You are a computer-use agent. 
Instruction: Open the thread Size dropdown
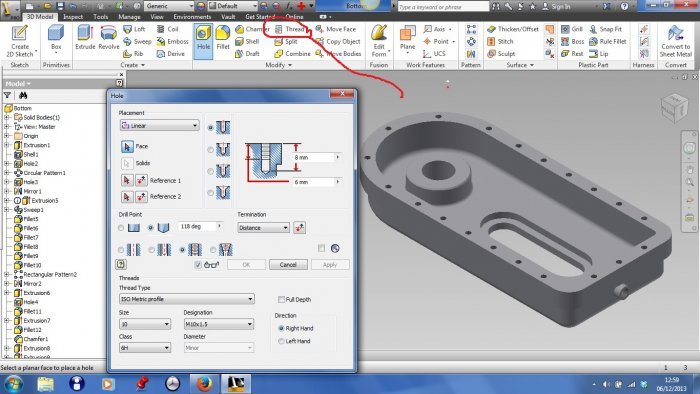coord(145,324)
